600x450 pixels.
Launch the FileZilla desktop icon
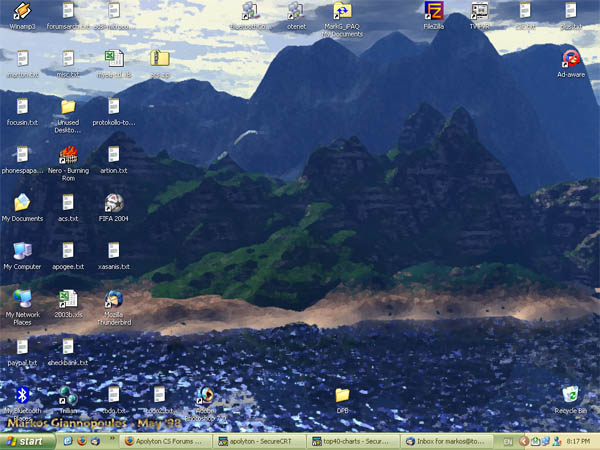pos(434,12)
